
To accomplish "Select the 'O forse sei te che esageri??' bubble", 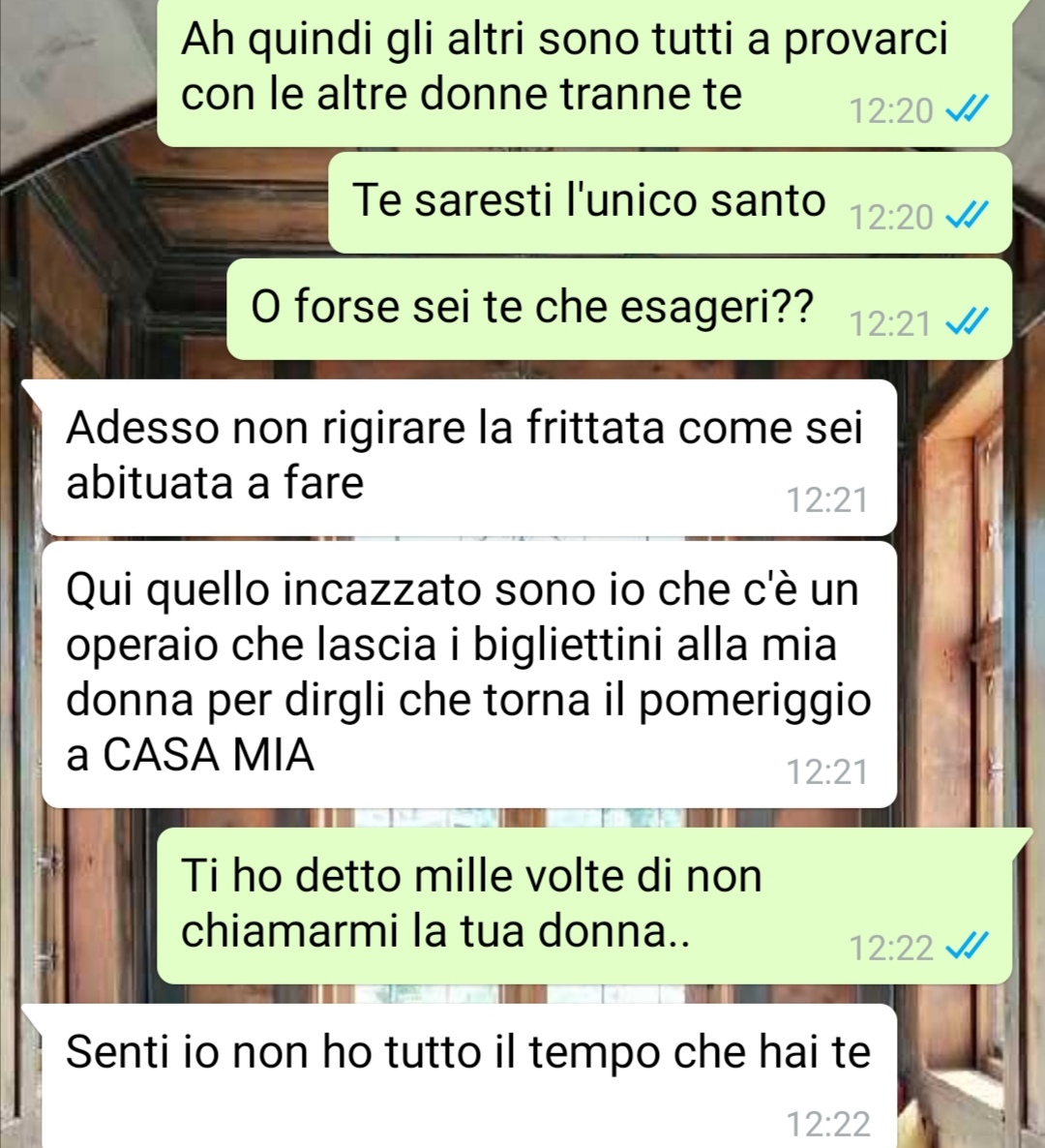I will pos(619,309).
